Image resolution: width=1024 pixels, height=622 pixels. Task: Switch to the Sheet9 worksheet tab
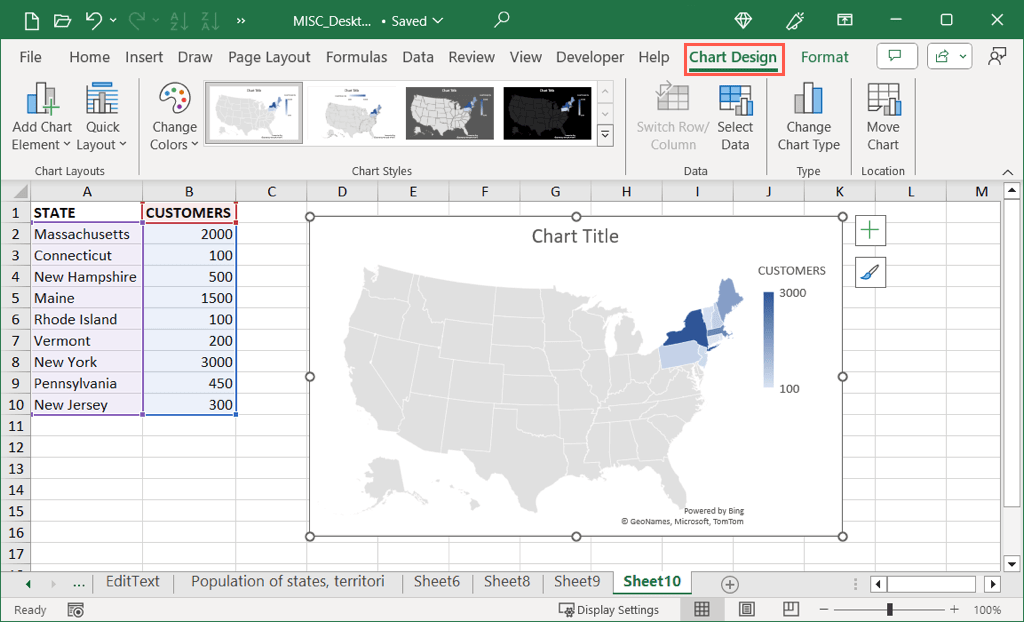[577, 581]
